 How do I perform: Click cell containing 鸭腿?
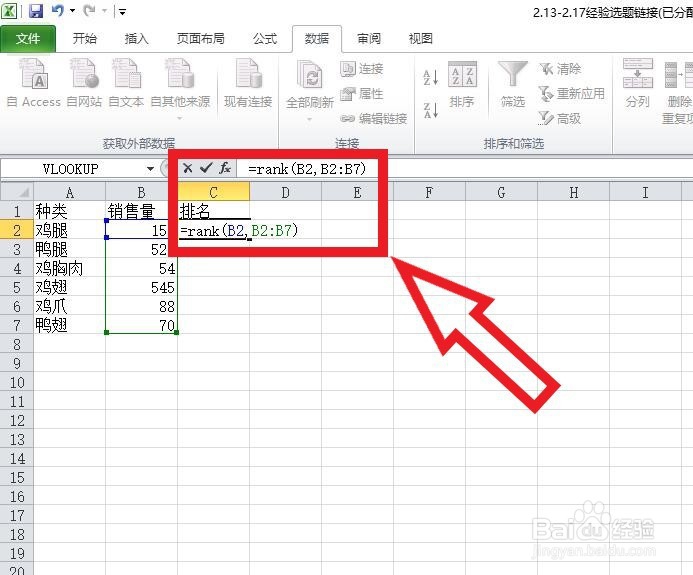(x=69, y=249)
